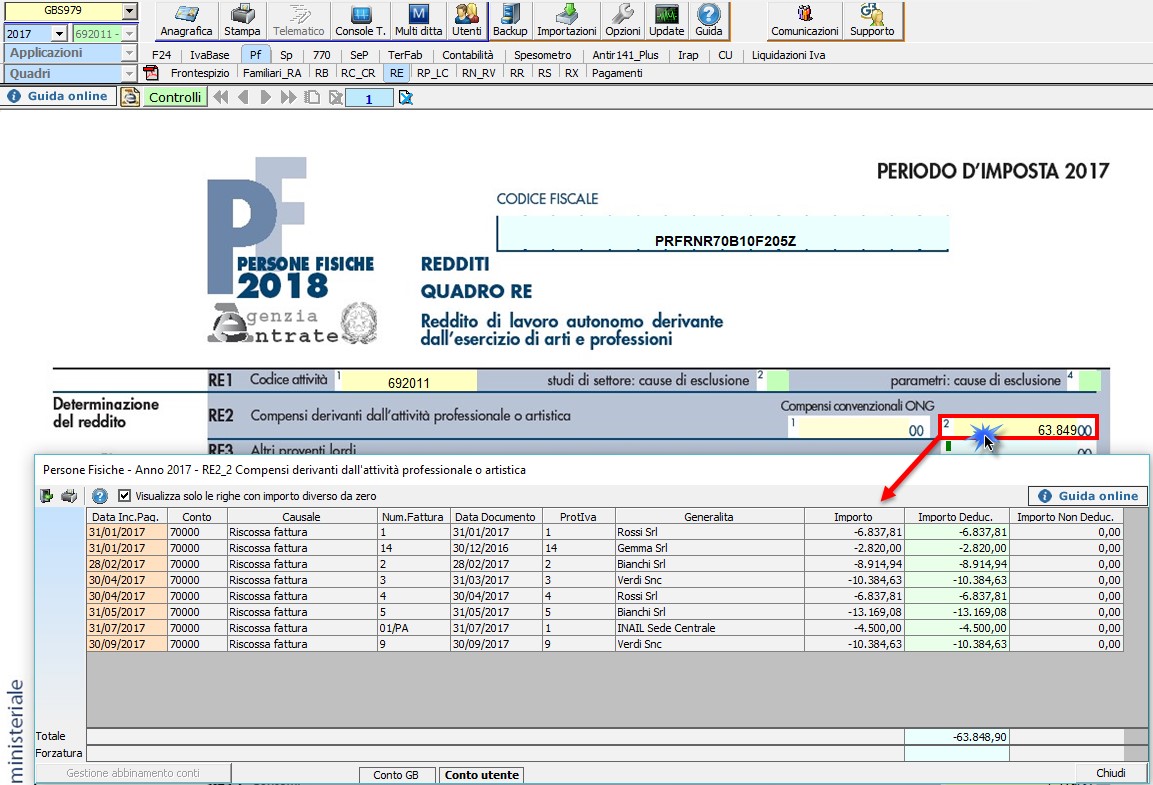Click the 'Importo Deduc.' column header

click(956, 517)
